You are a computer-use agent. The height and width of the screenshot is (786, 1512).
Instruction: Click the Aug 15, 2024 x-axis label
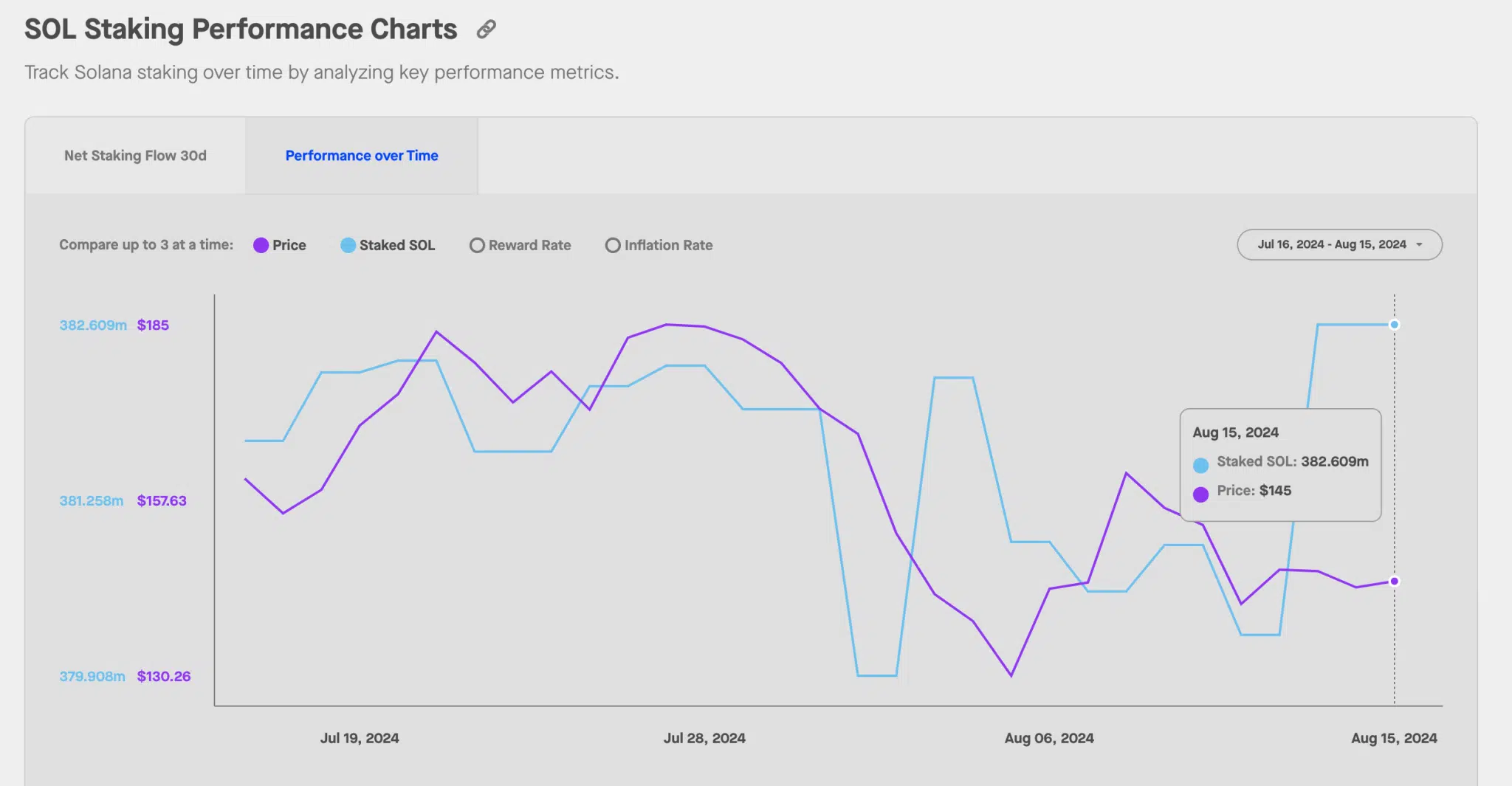tap(1394, 738)
